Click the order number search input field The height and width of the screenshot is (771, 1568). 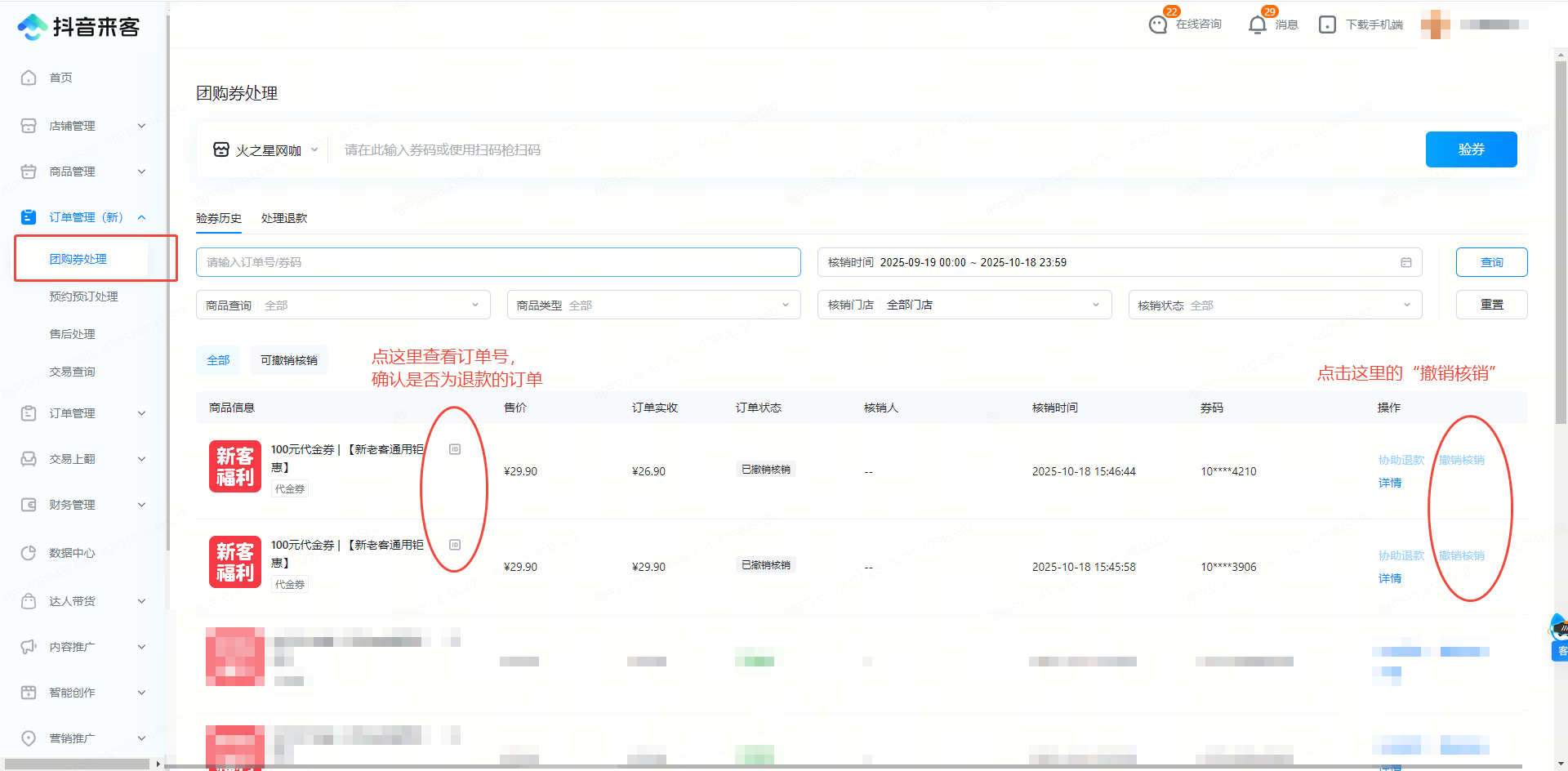tap(498, 262)
